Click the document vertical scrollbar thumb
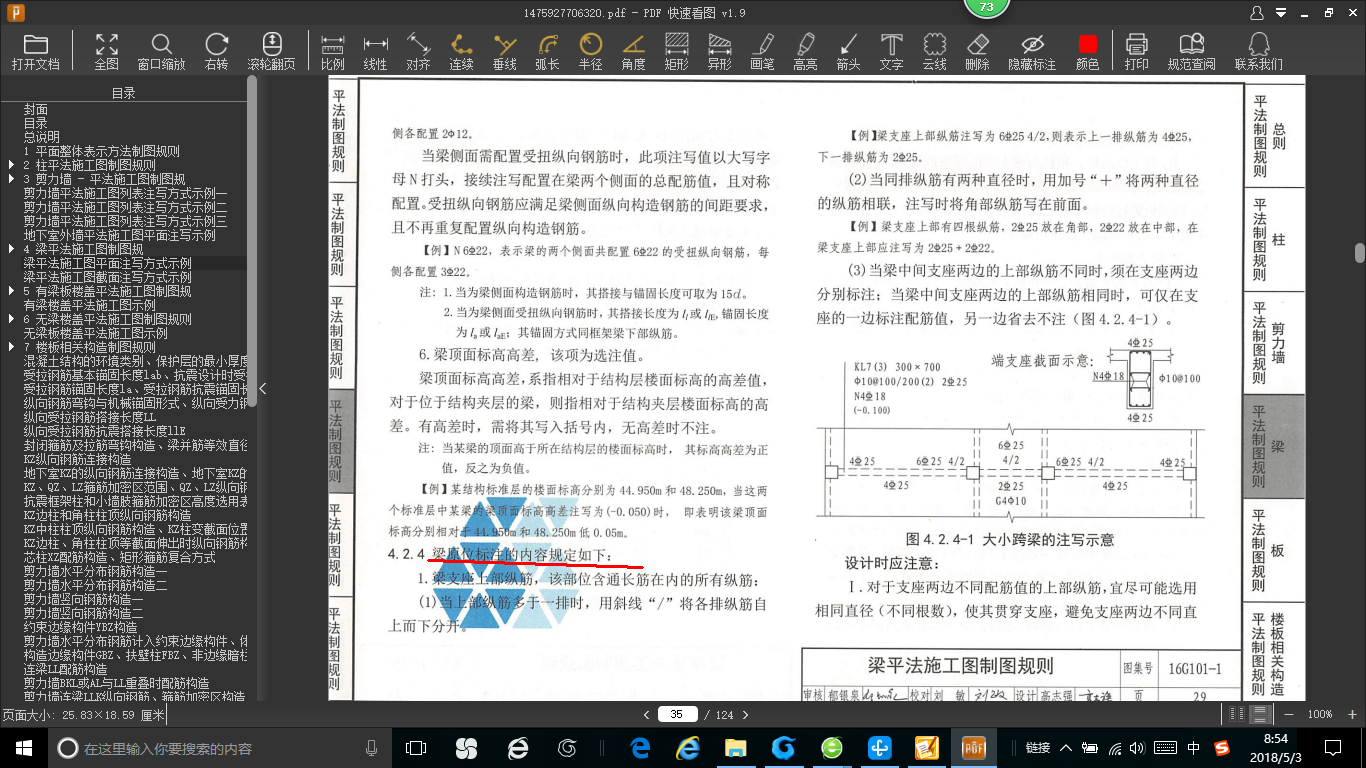Viewport: 1366px width, 768px height. point(1359,252)
